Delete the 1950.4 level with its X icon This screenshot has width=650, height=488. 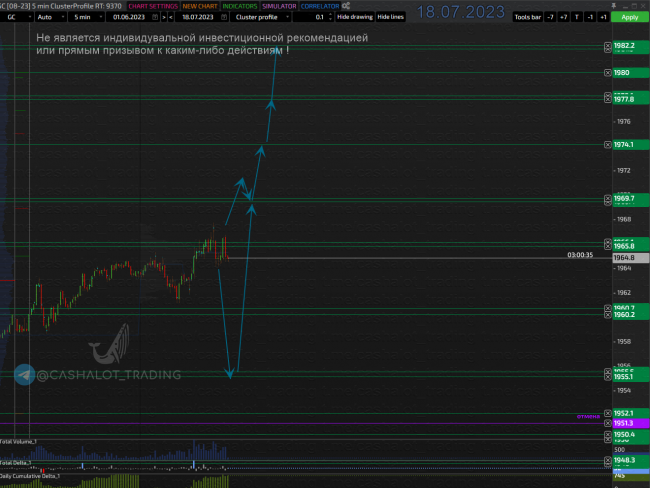(x=607, y=435)
